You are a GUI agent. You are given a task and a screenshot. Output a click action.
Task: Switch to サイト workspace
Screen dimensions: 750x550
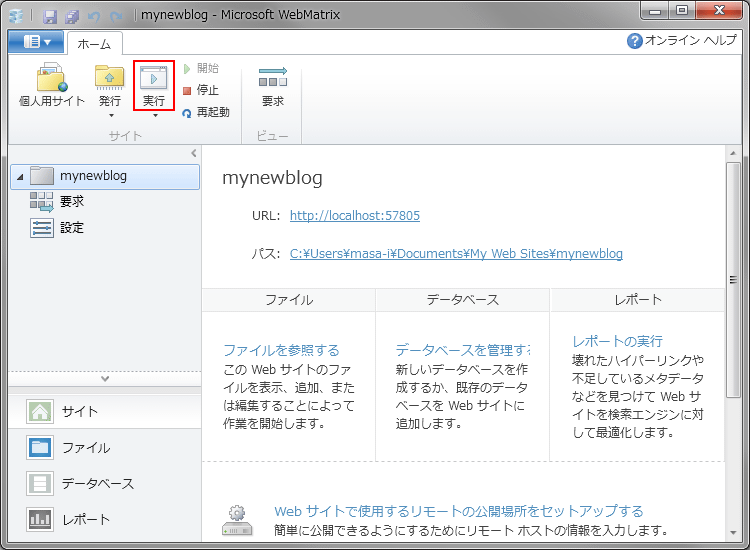pos(105,411)
